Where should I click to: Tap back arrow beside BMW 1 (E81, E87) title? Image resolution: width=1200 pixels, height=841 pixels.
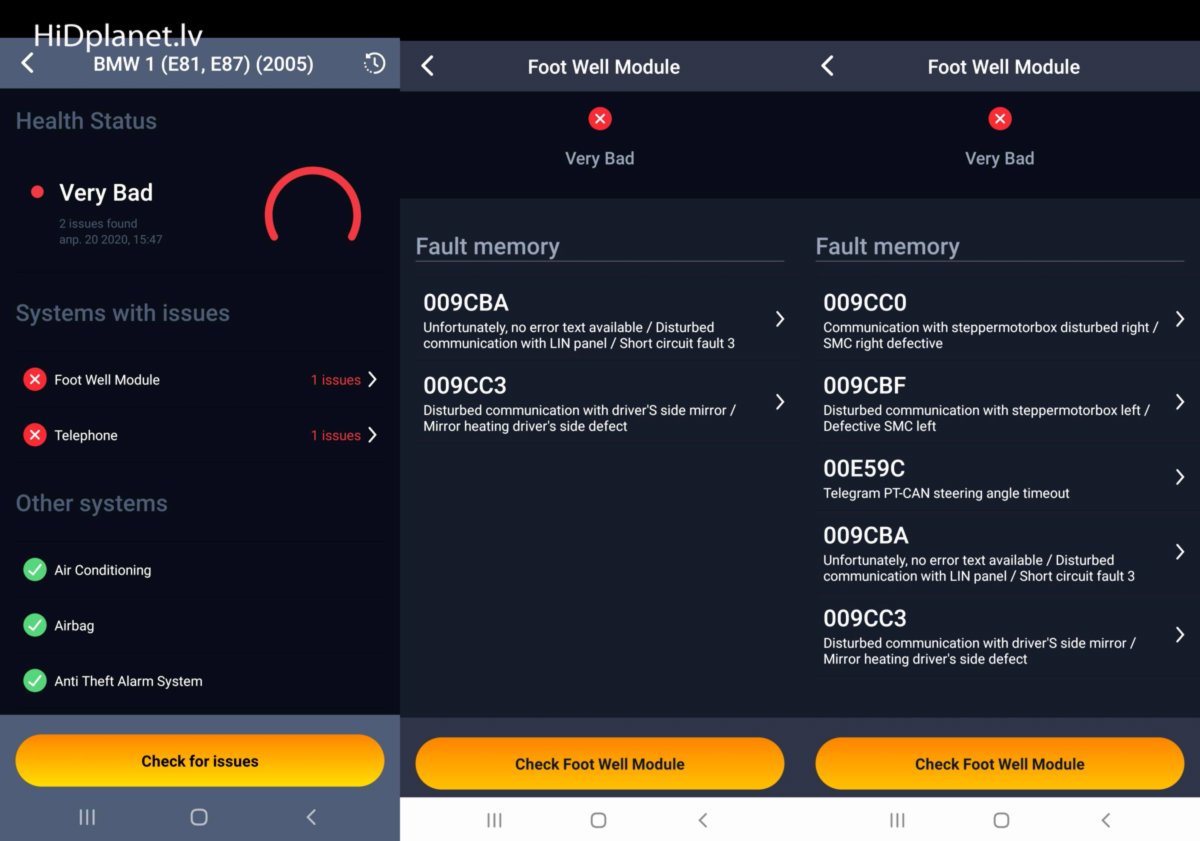tap(28, 64)
